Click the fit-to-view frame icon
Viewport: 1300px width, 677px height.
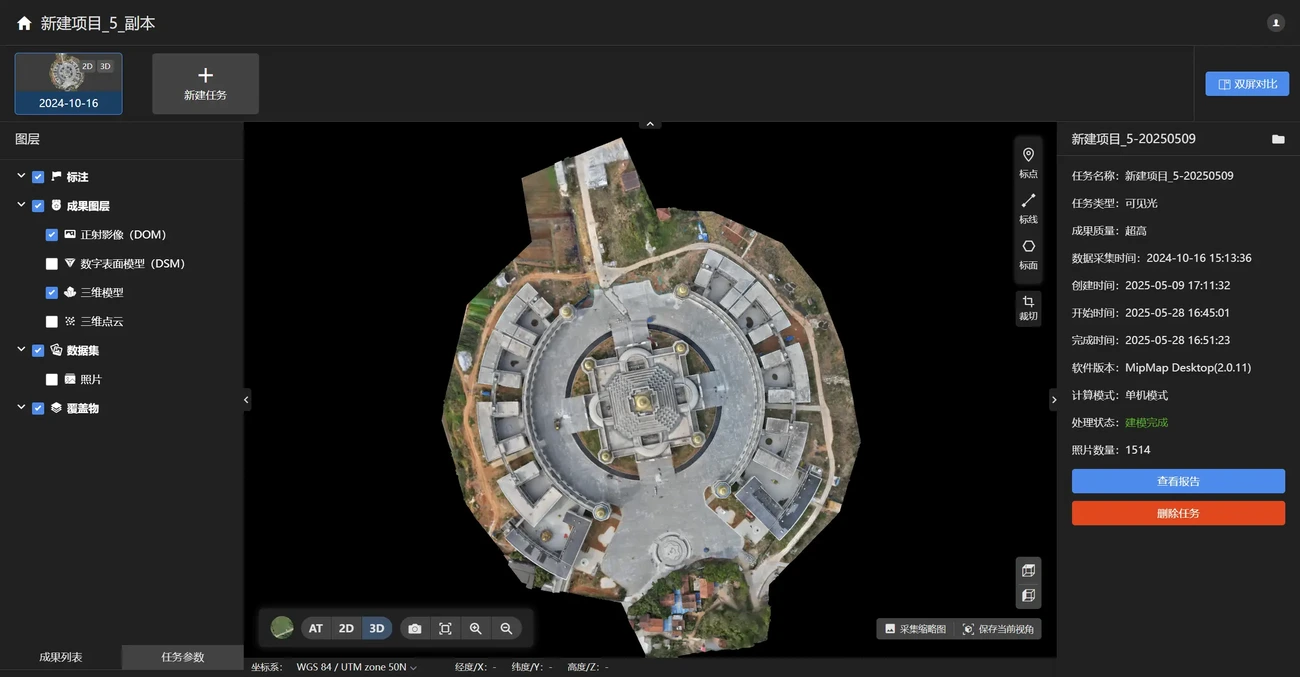click(x=446, y=628)
